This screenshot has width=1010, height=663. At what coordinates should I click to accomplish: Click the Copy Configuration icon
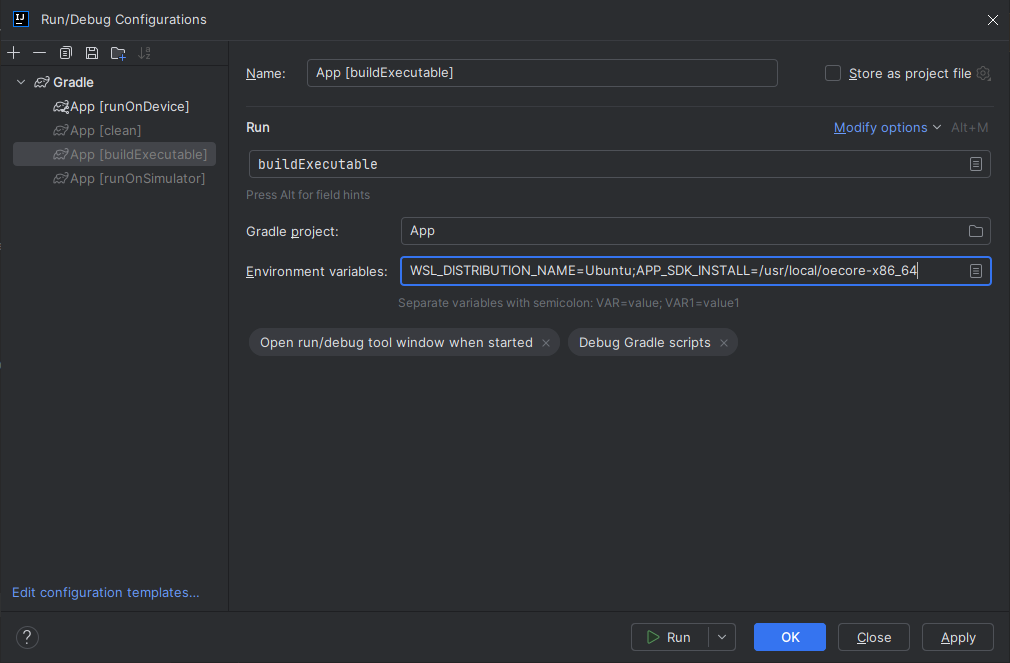66,52
